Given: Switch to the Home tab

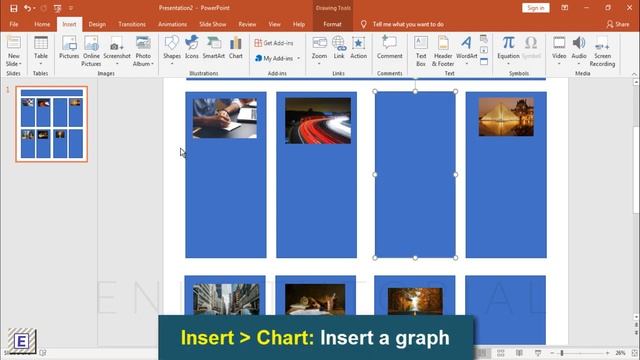Looking at the screenshot, I should coord(42,24).
